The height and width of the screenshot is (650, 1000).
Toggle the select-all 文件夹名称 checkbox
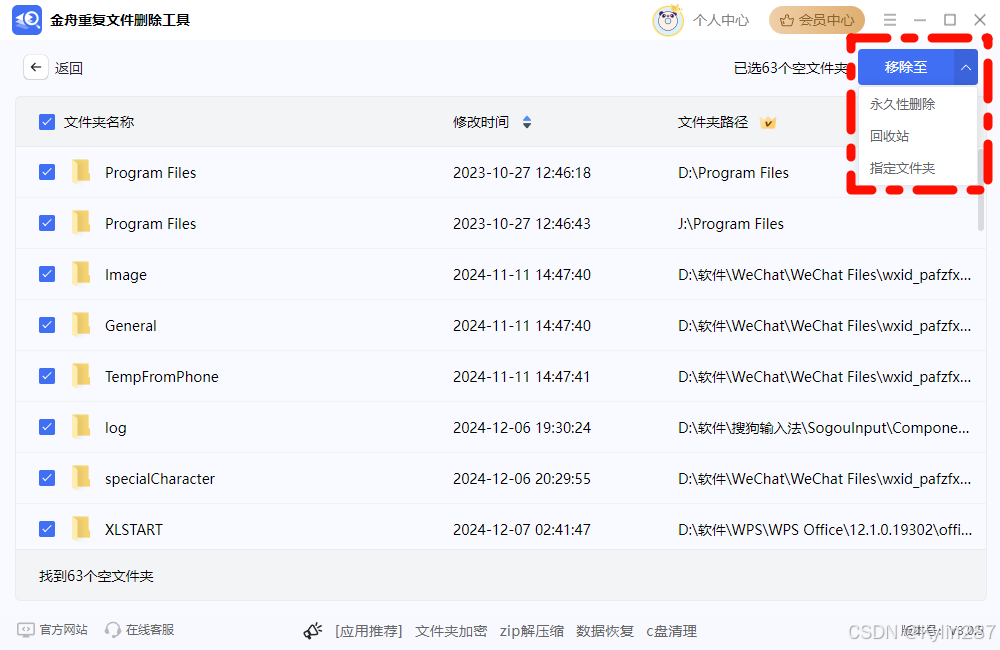click(47, 122)
